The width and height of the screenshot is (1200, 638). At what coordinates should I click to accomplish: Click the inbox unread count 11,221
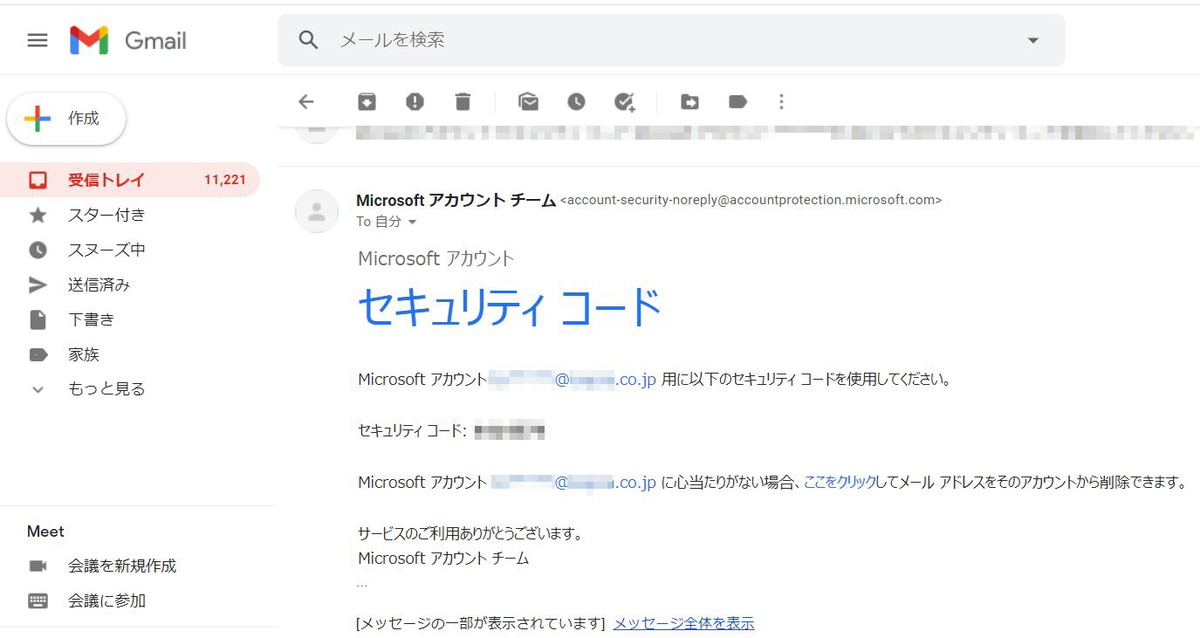pyautogui.click(x=225, y=180)
